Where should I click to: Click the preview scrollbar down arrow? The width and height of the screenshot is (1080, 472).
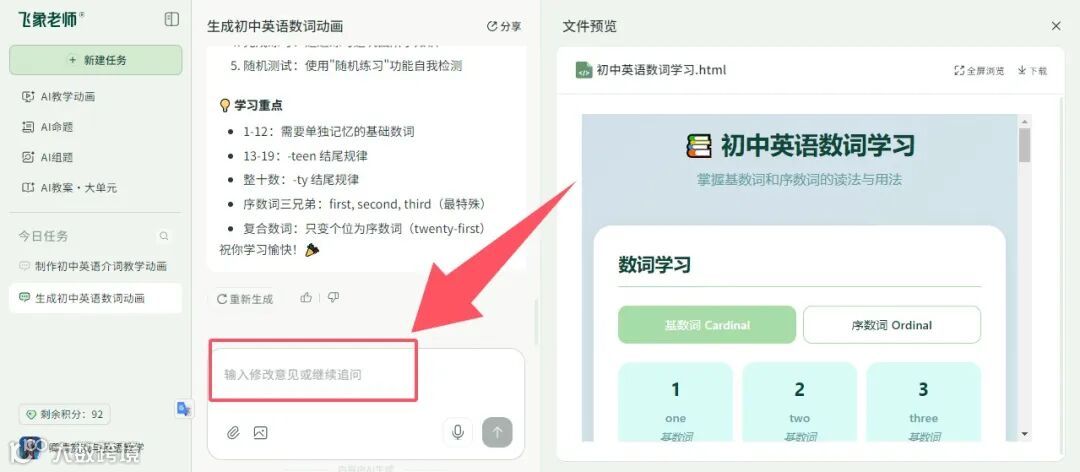pos(1024,434)
